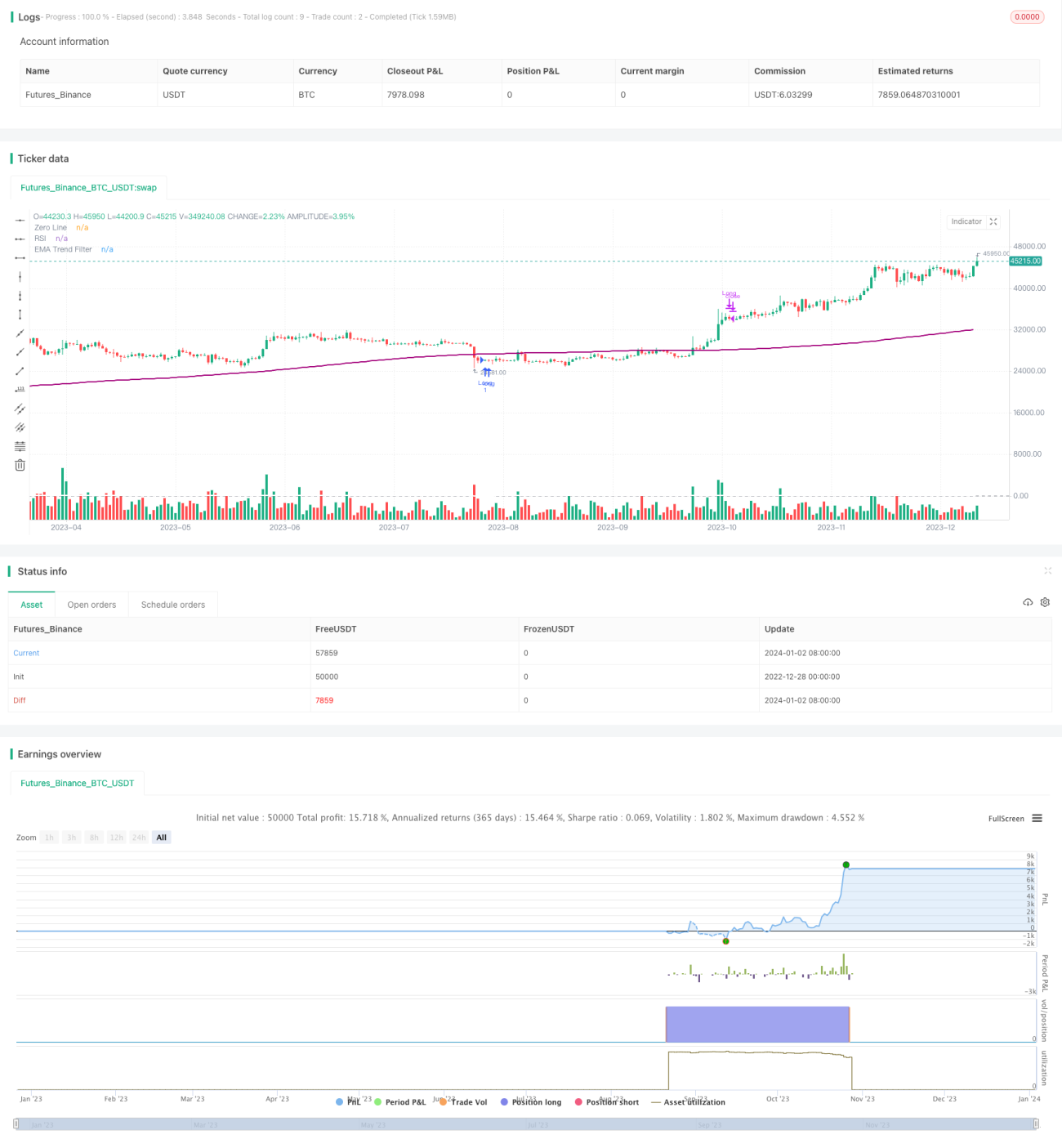This screenshot has width=1062, height=1148.
Task: Select the All zoom range button
Action: [x=162, y=838]
